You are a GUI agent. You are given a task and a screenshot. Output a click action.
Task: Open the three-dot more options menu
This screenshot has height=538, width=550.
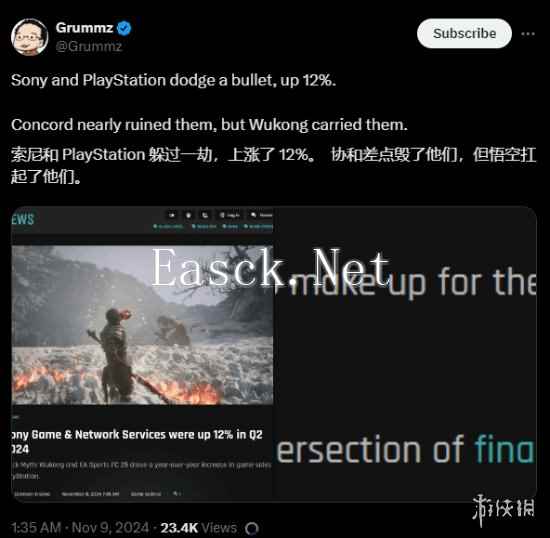click(x=528, y=34)
